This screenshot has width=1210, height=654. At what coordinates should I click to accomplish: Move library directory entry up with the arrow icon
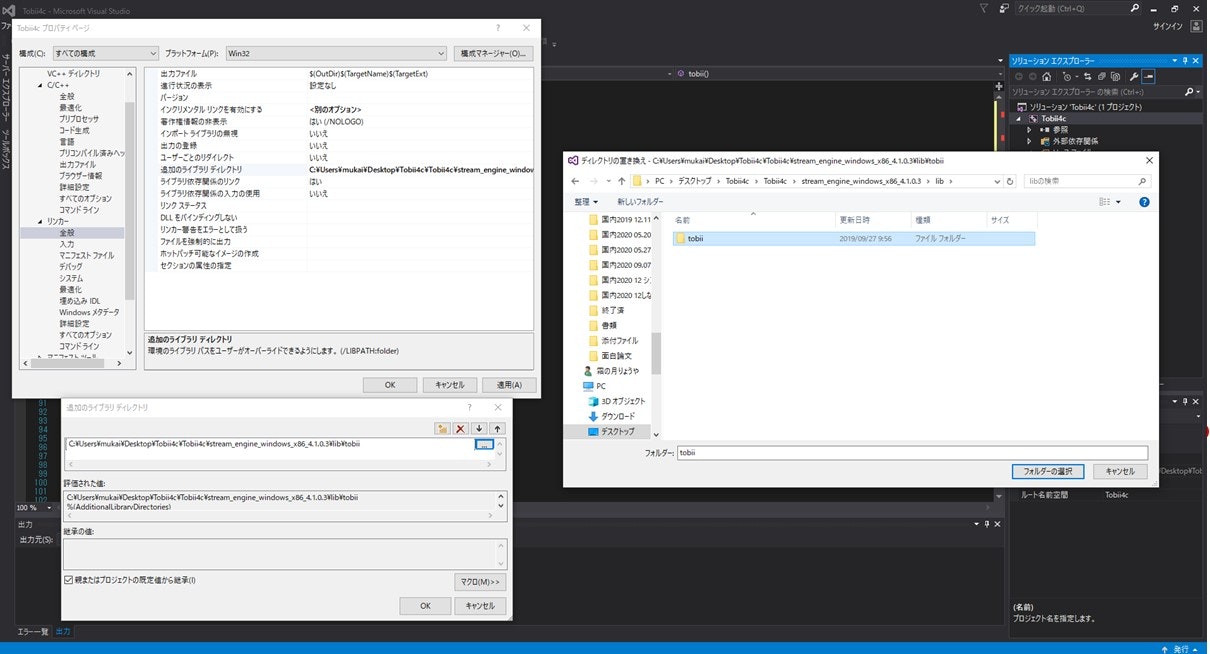[x=497, y=428]
